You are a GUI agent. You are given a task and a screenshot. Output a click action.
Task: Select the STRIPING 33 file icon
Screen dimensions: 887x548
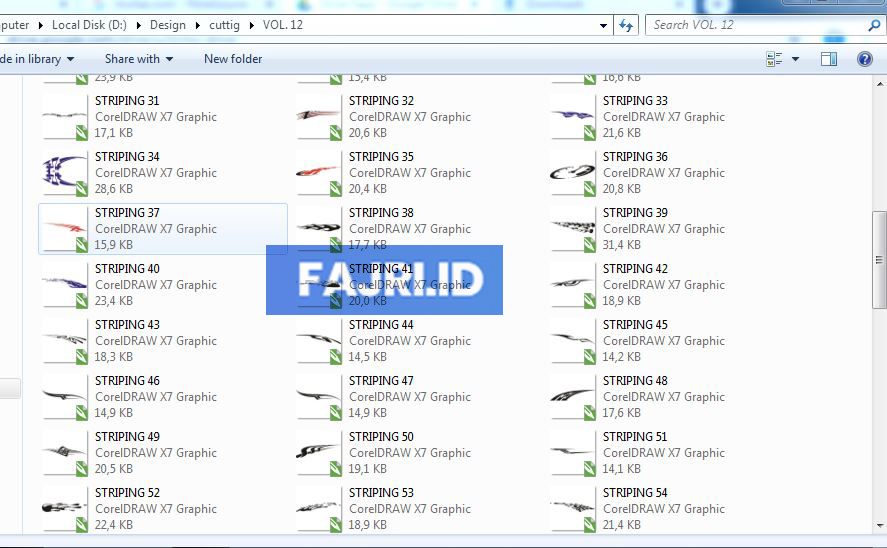pyautogui.click(x=573, y=117)
